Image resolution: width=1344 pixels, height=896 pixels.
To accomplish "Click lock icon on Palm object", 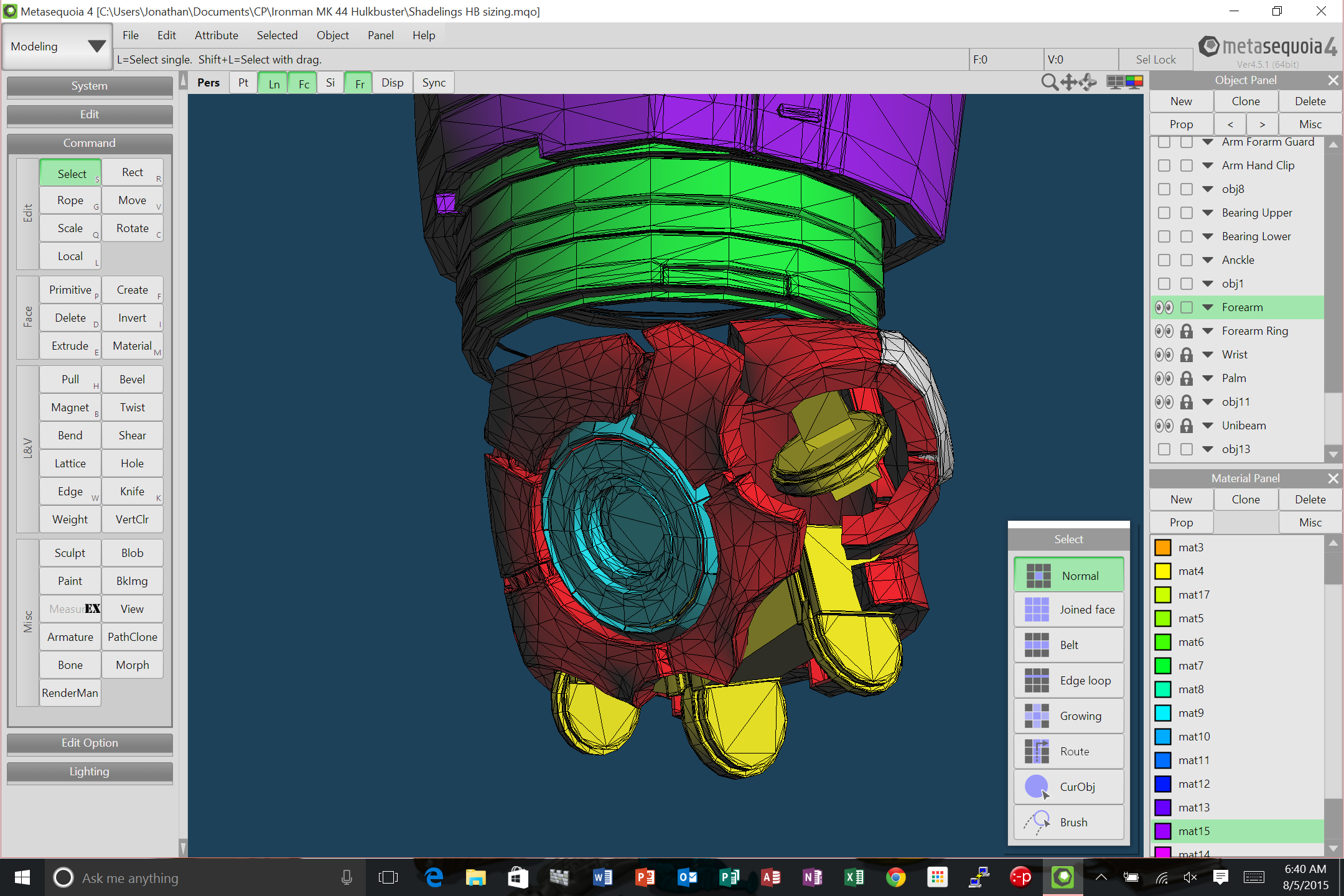I will pyautogui.click(x=1187, y=378).
